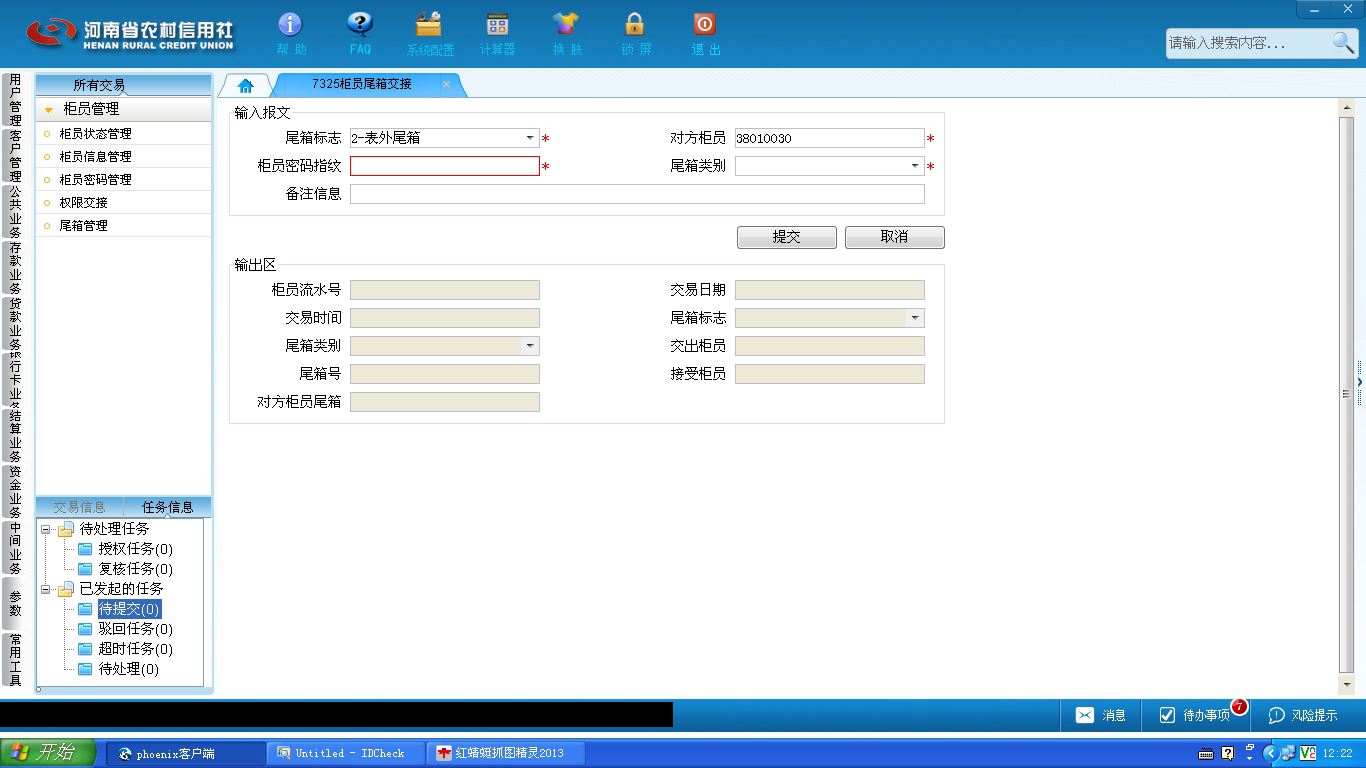Select 待提交(0) tree item
This screenshot has height=768, width=1366.
[129, 609]
